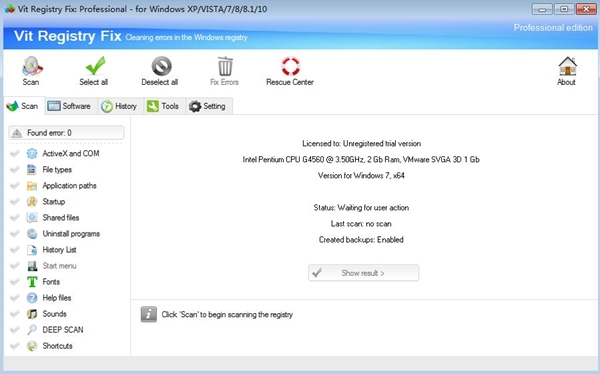Open the Tools tab
The height and width of the screenshot is (374, 600).
(165, 106)
